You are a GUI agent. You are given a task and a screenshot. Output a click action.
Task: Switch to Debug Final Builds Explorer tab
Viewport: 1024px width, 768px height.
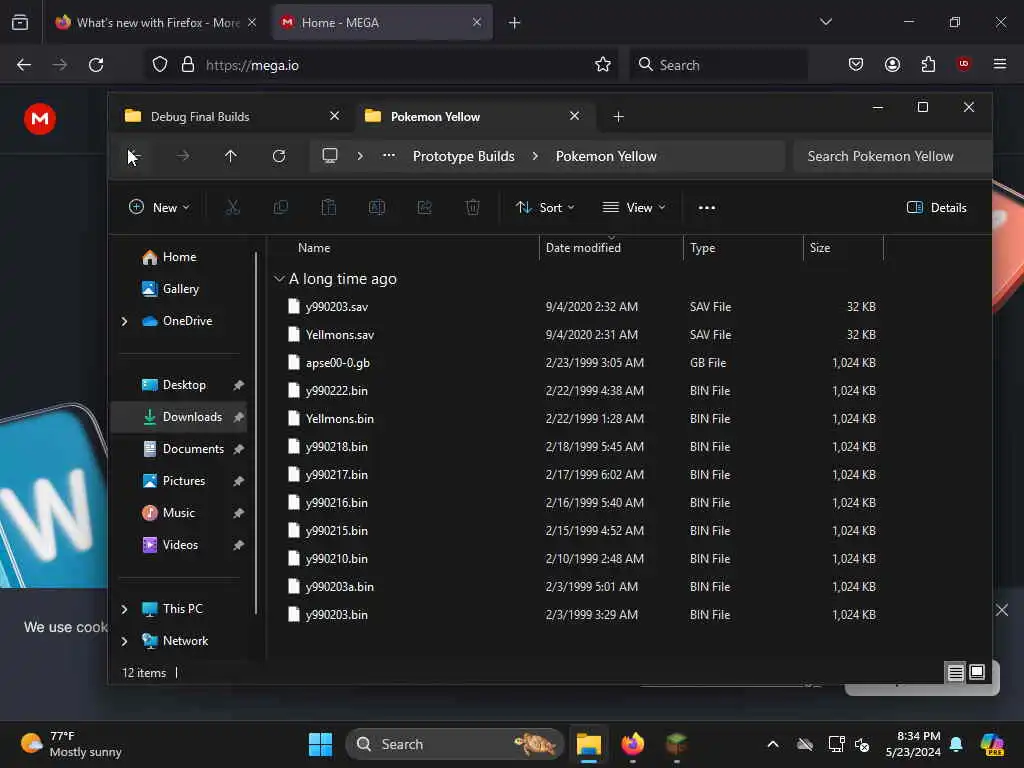(x=232, y=116)
